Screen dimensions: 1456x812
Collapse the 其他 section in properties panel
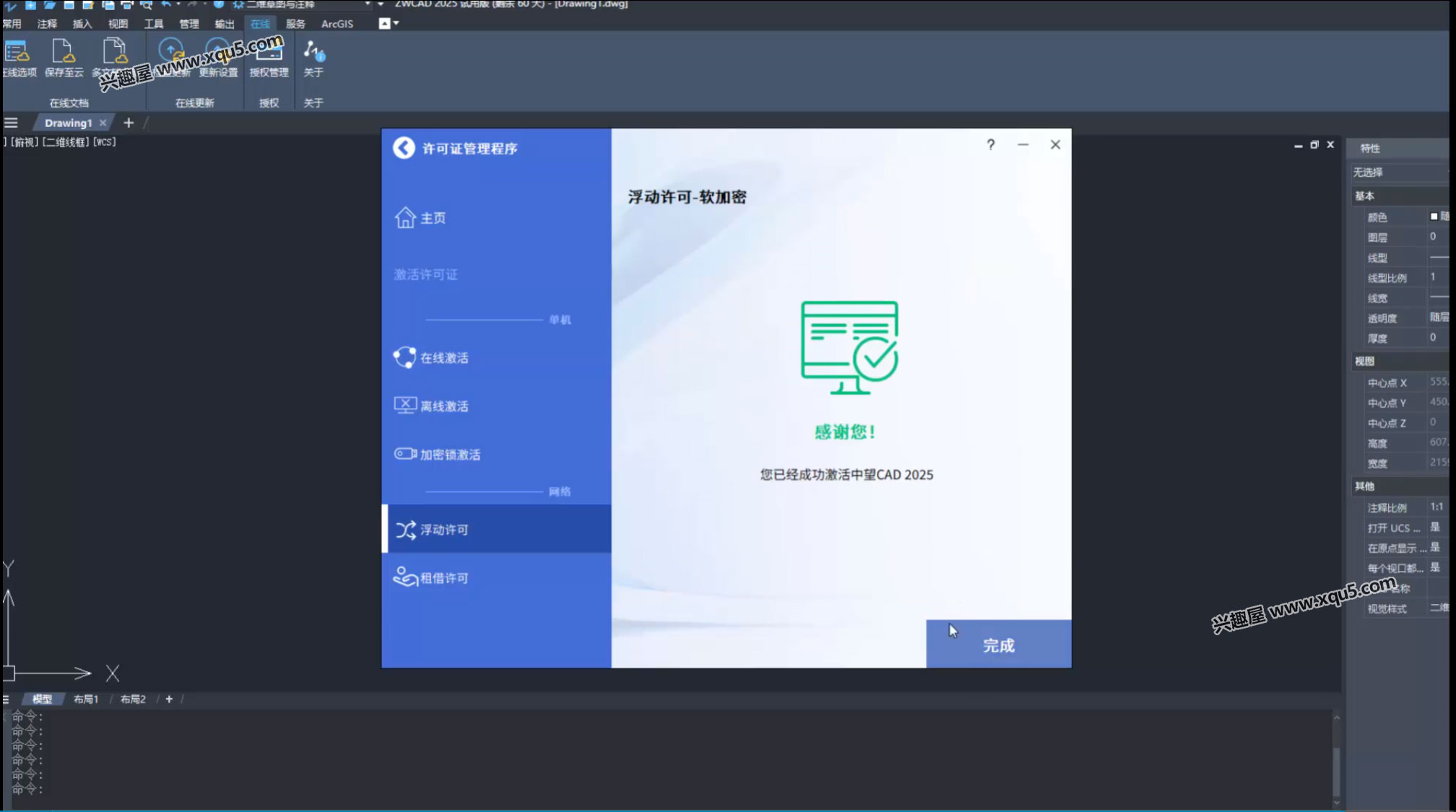click(x=1400, y=486)
